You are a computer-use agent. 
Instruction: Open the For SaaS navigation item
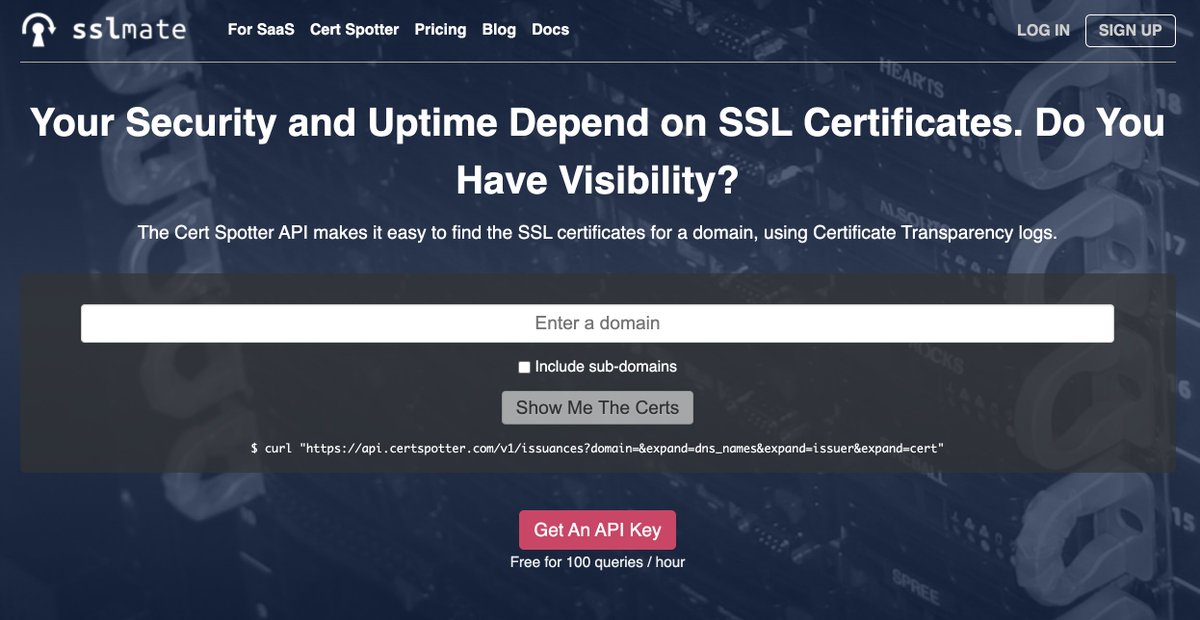[x=260, y=30]
